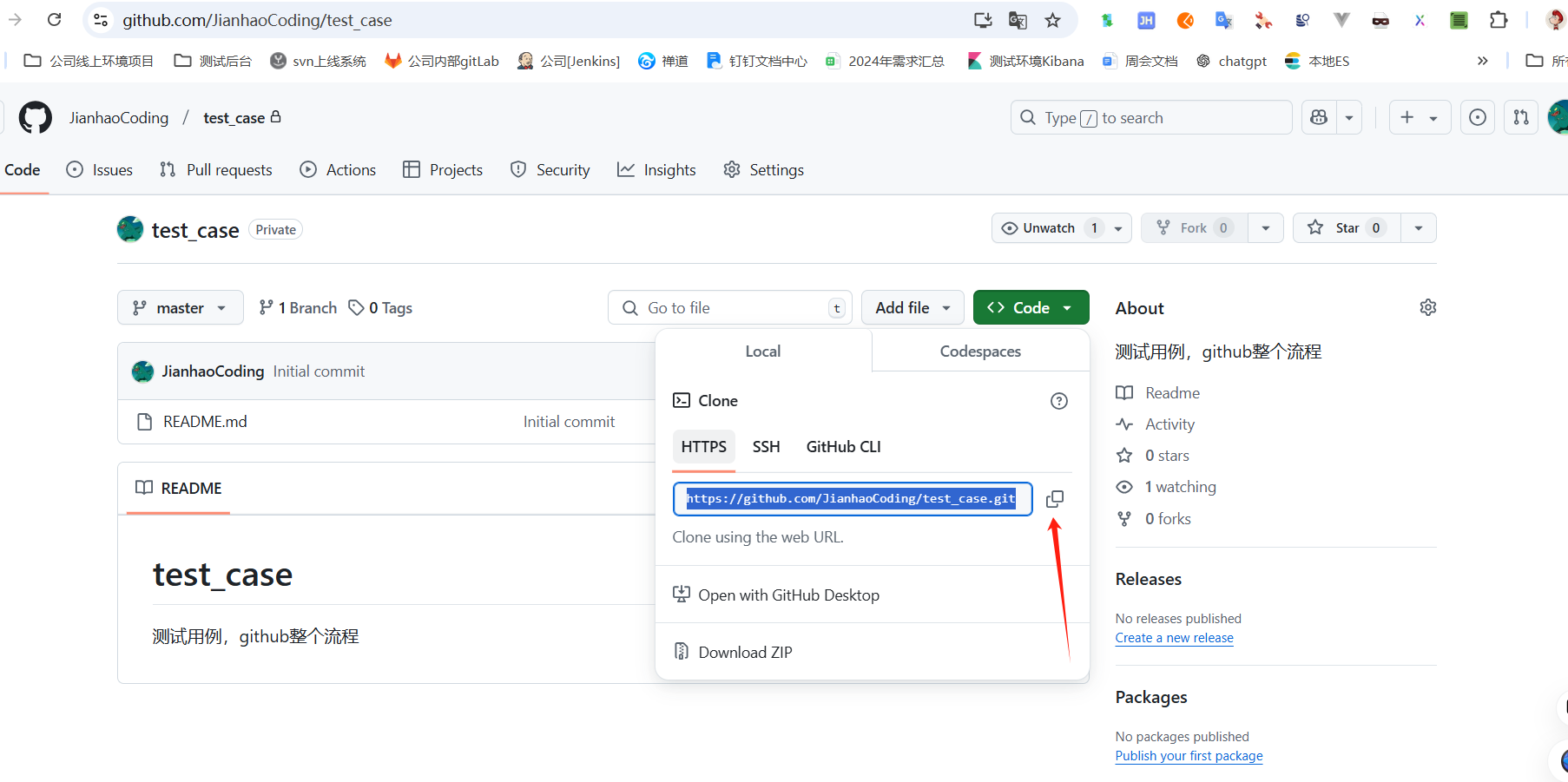This screenshot has width=1568, height=782.
Task: Open Activity link in About
Action: pyautogui.click(x=1169, y=424)
